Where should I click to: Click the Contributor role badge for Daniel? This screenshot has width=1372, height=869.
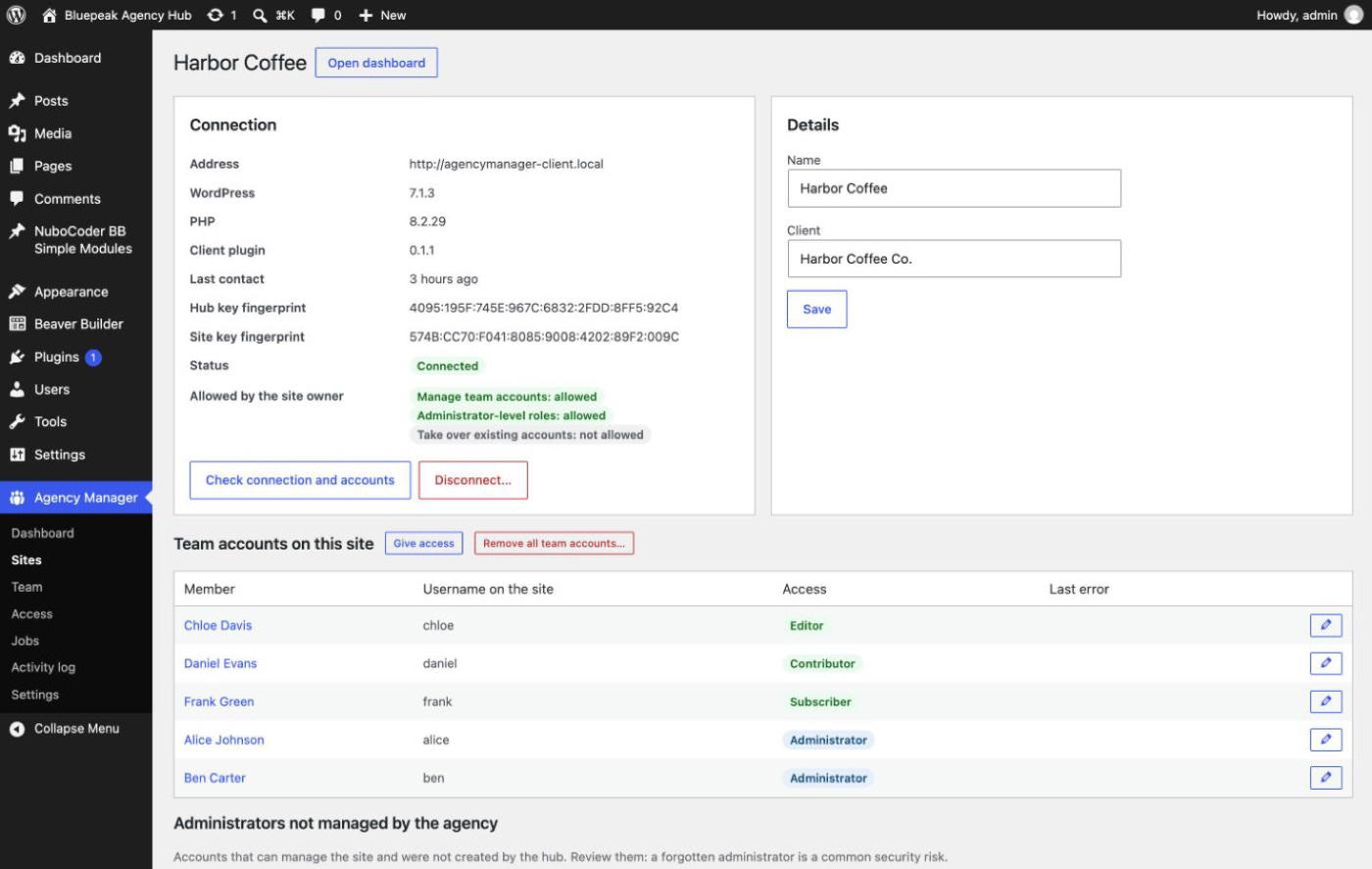pos(822,663)
